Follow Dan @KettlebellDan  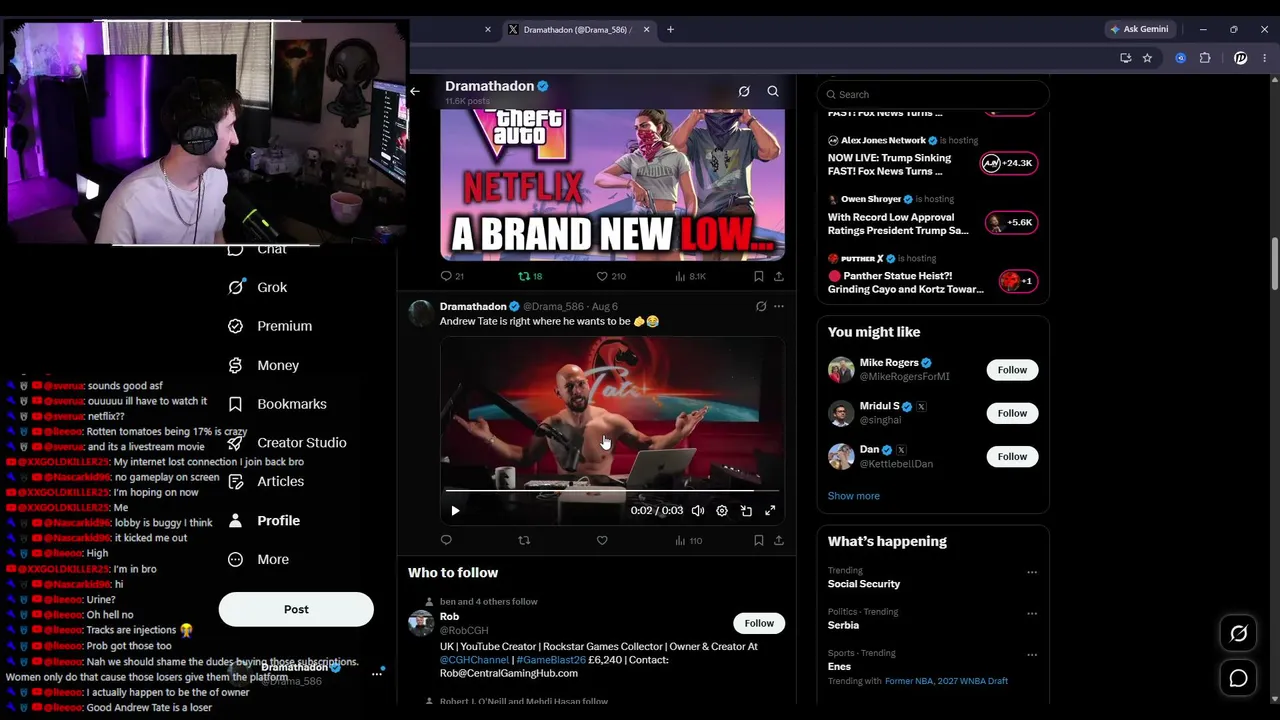[x=1012, y=457]
